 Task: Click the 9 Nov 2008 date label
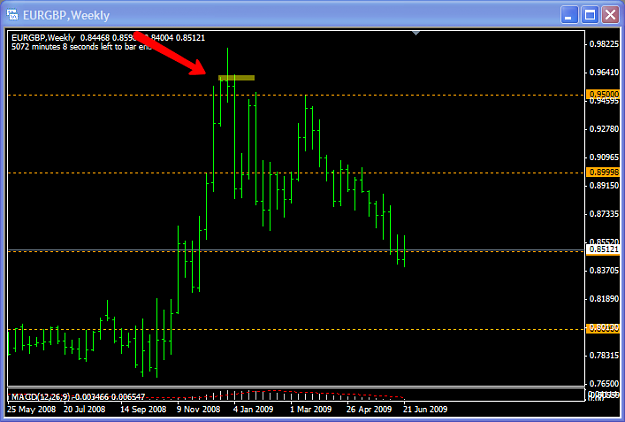pos(199,409)
